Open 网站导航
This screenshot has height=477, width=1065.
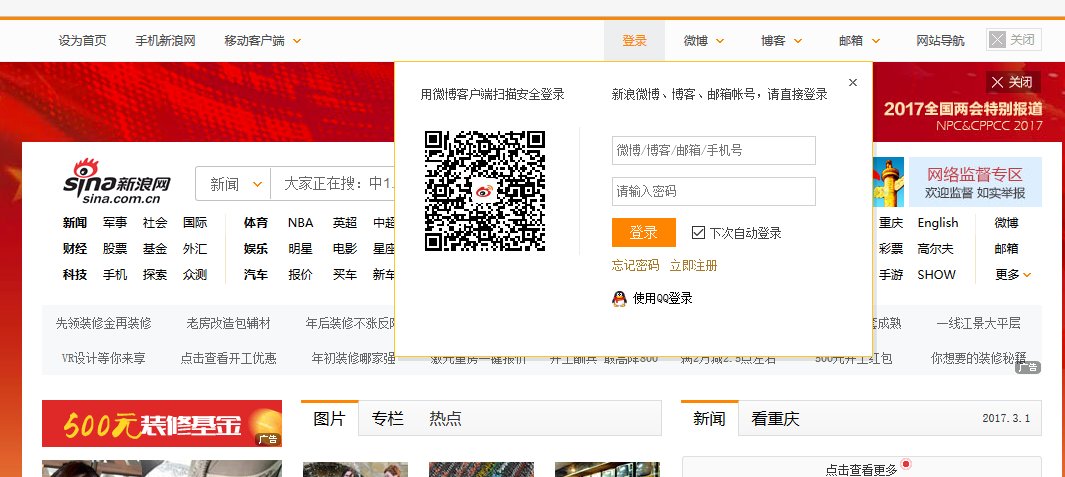[x=940, y=41]
